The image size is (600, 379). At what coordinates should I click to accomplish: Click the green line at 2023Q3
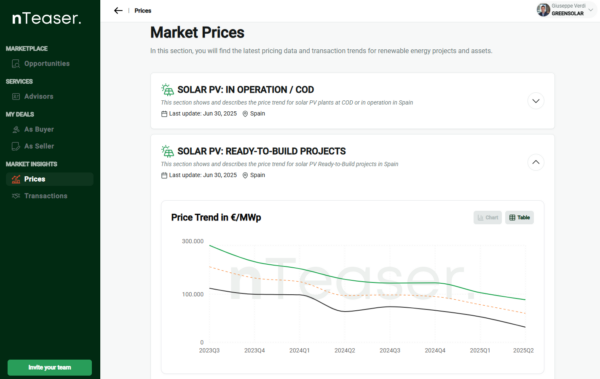(210, 246)
